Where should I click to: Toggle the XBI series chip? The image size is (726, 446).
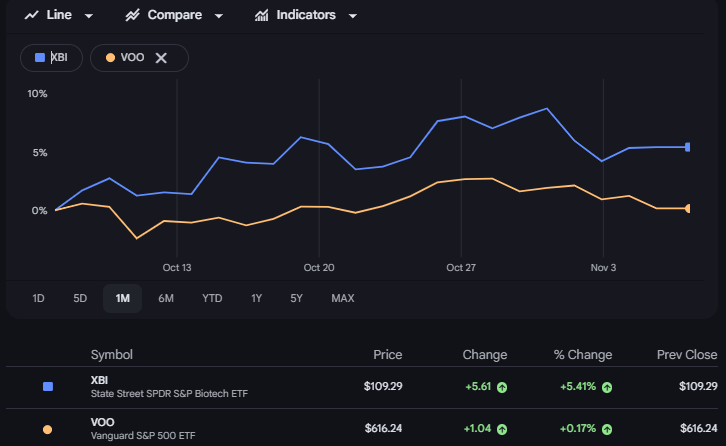(x=52, y=58)
